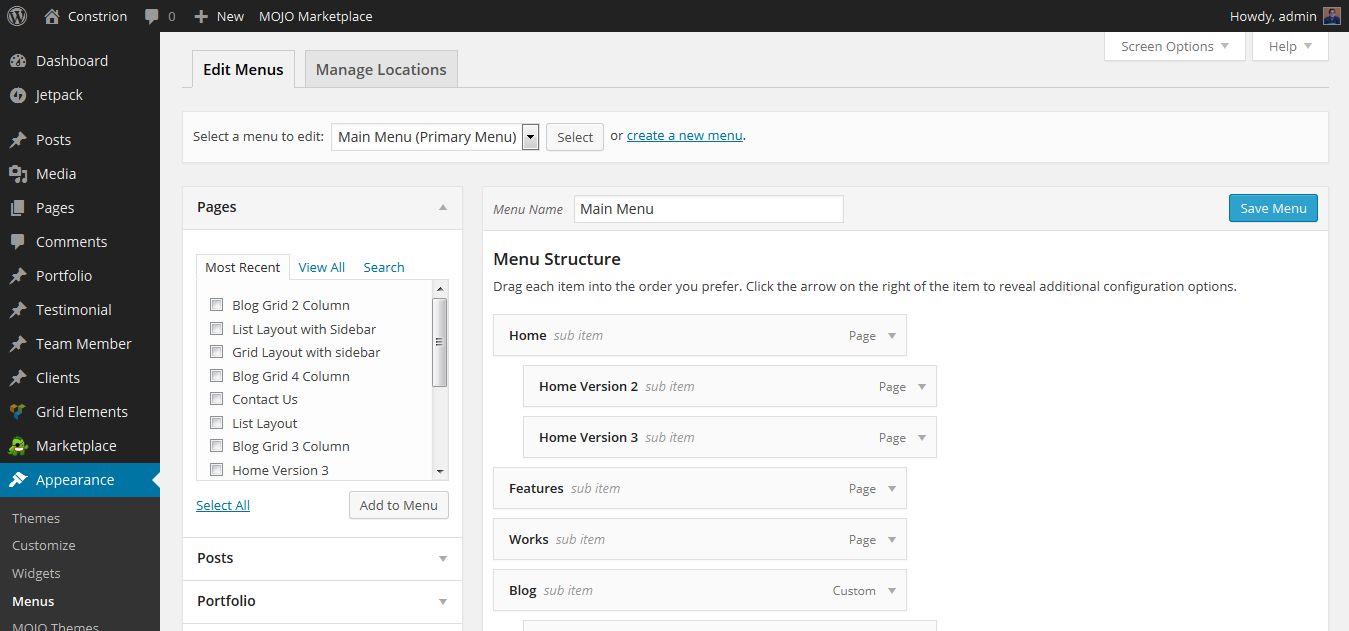The width and height of the screenshot is (1349, 631).
Task: Enable the List Layout with Sidebar checkbox
Action: [x=216, y=329]
